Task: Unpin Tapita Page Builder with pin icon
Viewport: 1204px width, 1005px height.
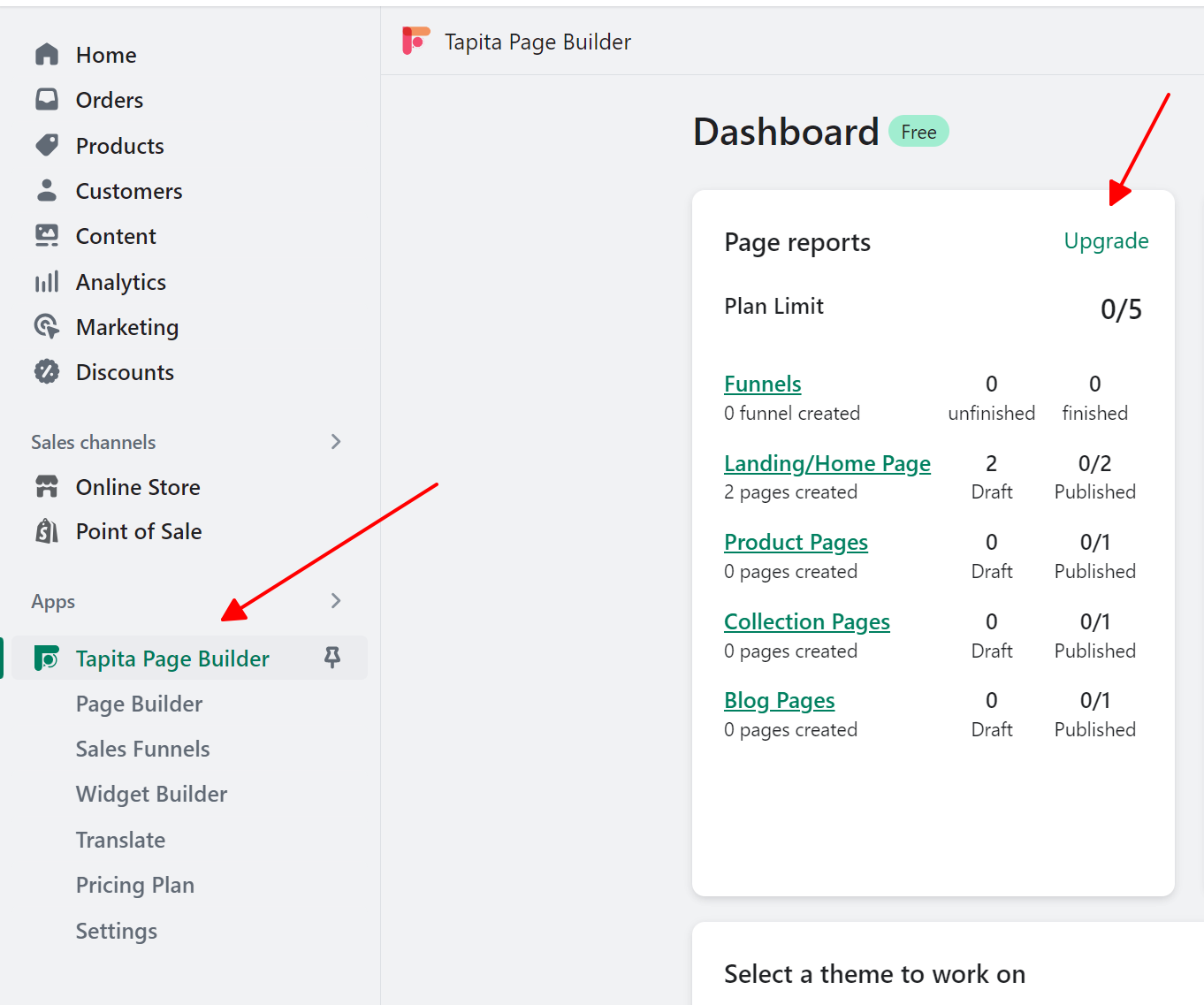Action: tap(332, 658)
